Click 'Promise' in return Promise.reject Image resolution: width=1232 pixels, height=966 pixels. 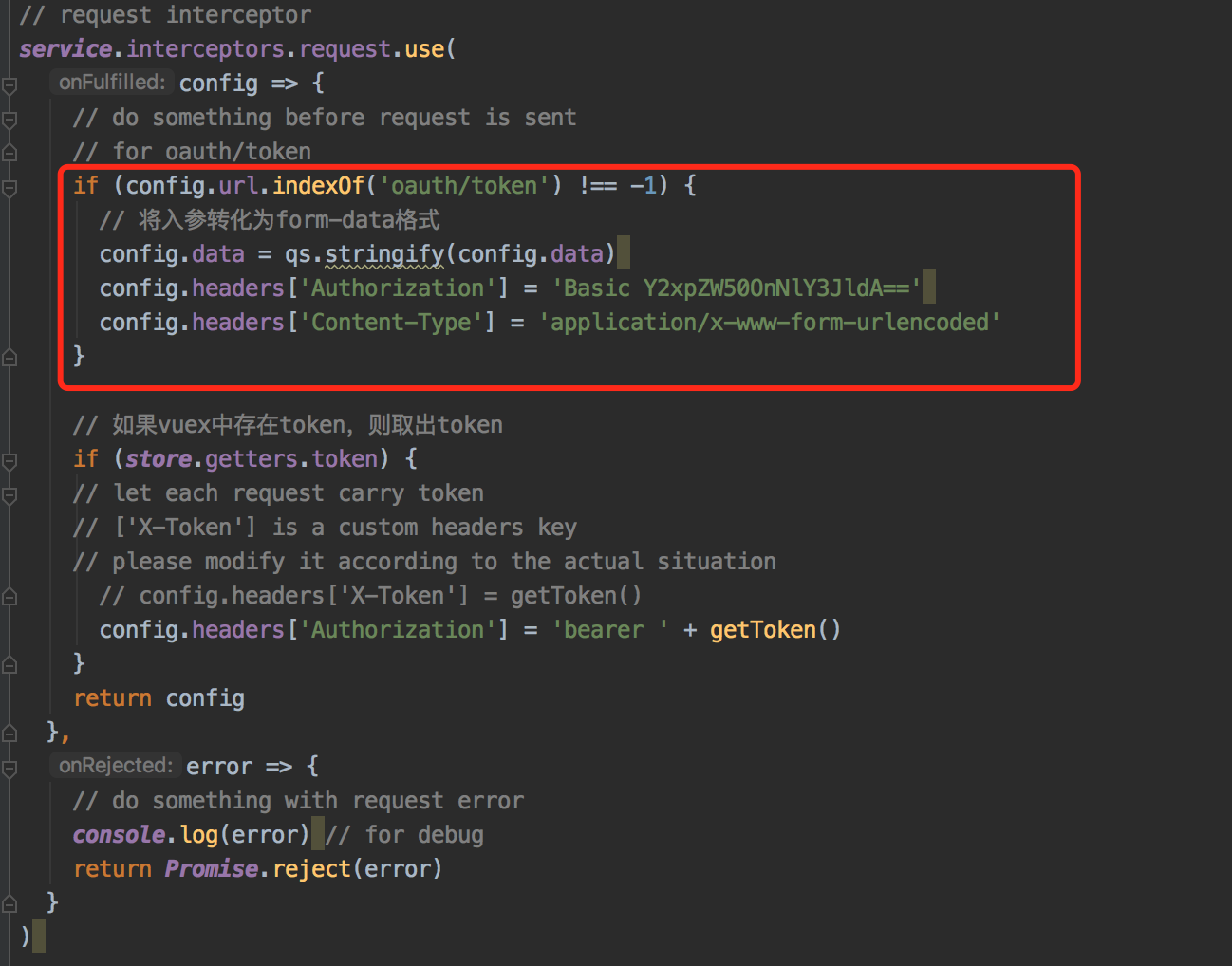pos(212,869)
